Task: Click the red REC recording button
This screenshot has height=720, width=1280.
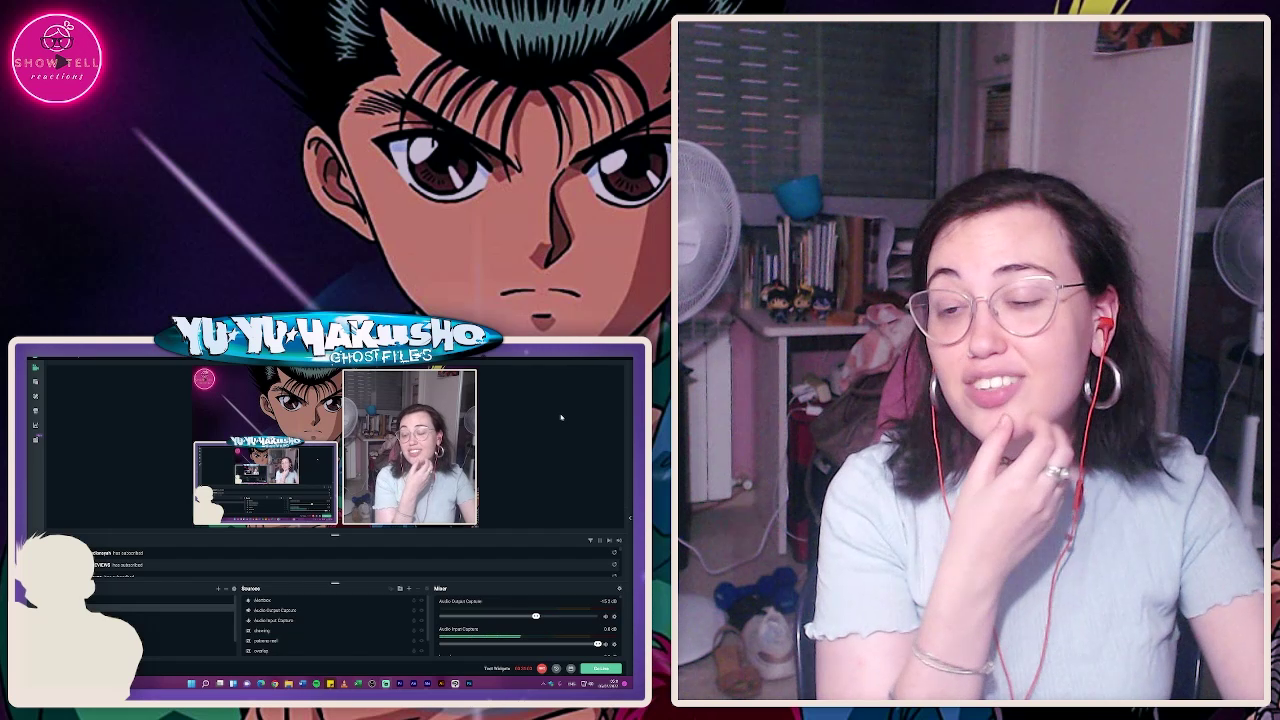Action: click(540, 667)
